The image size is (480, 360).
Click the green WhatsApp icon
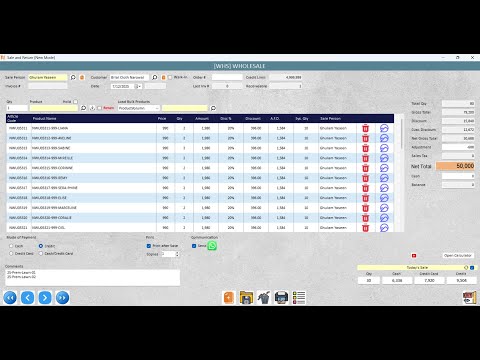point(212,246)
